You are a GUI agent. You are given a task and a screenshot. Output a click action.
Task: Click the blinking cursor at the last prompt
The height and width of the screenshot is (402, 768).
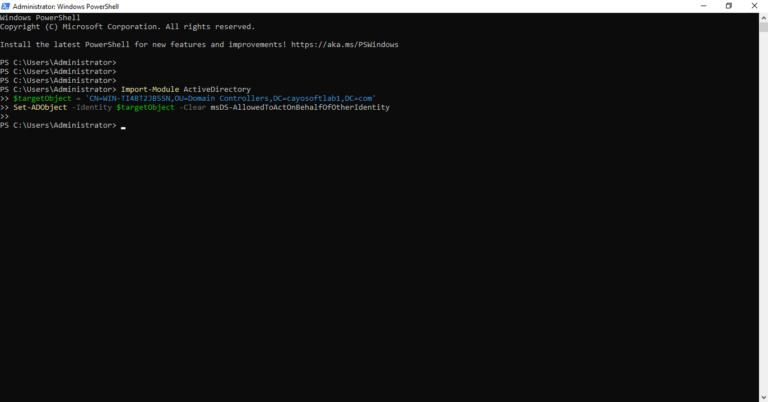coord(123,127)
